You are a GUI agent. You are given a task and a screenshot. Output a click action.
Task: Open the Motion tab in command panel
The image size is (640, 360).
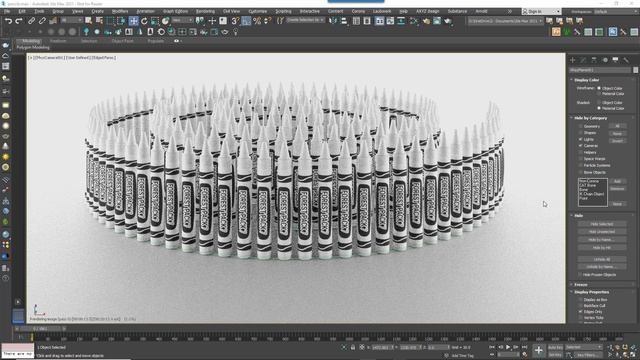pos(605,60)
